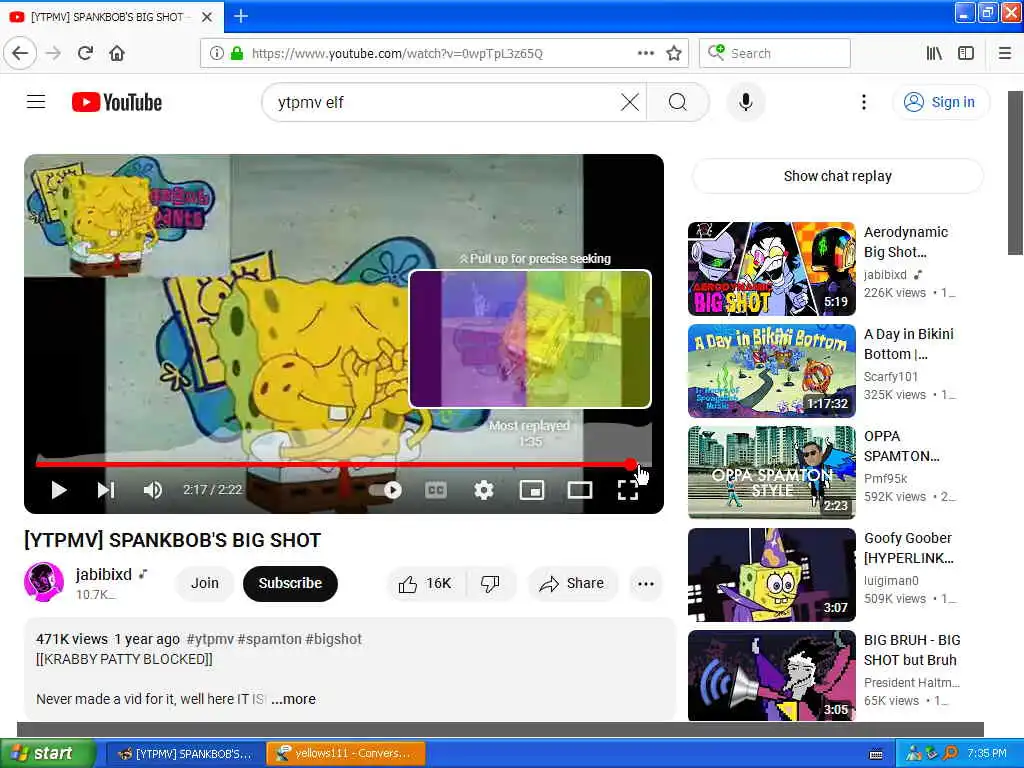The width and height of the screenshot is (1024, 768).
Task: Mute the video volume
Action: pyautogui.click(x=153, y=490)
